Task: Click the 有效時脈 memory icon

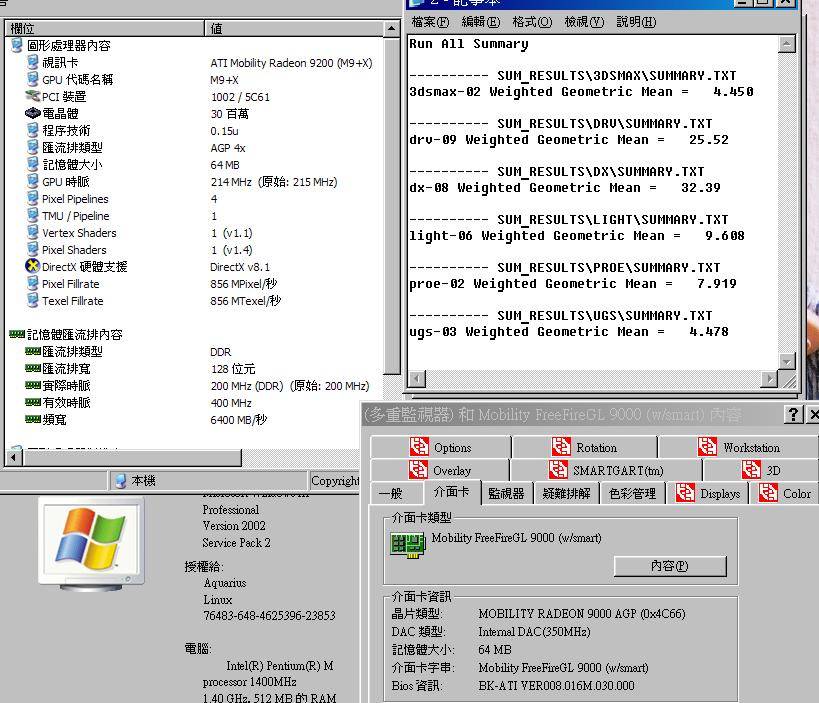Action: coord(33,402)
